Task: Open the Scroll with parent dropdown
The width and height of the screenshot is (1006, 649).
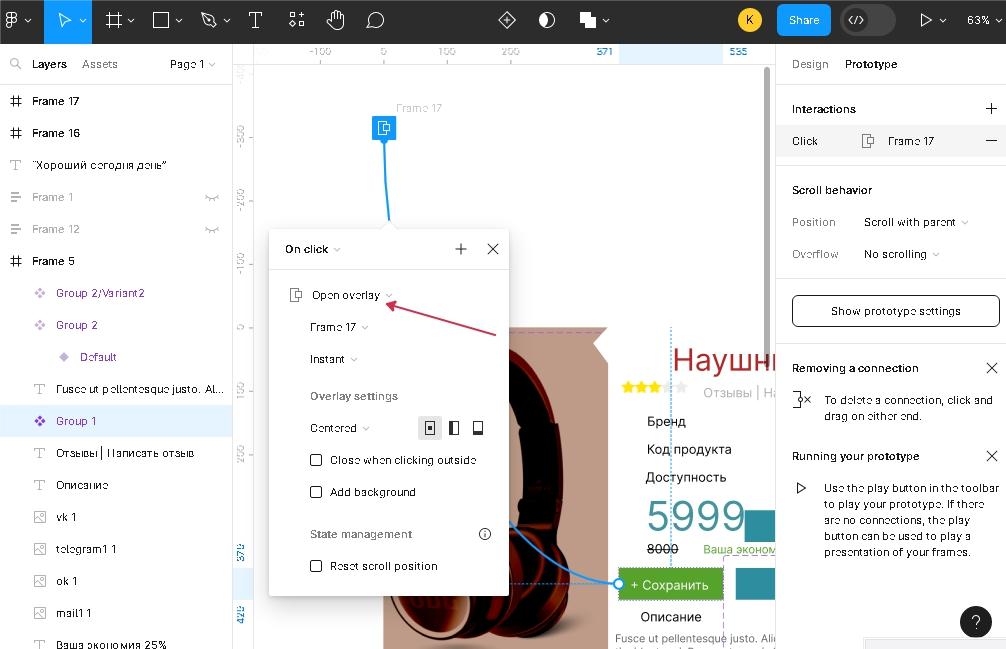Action: [x=915, y=222]
